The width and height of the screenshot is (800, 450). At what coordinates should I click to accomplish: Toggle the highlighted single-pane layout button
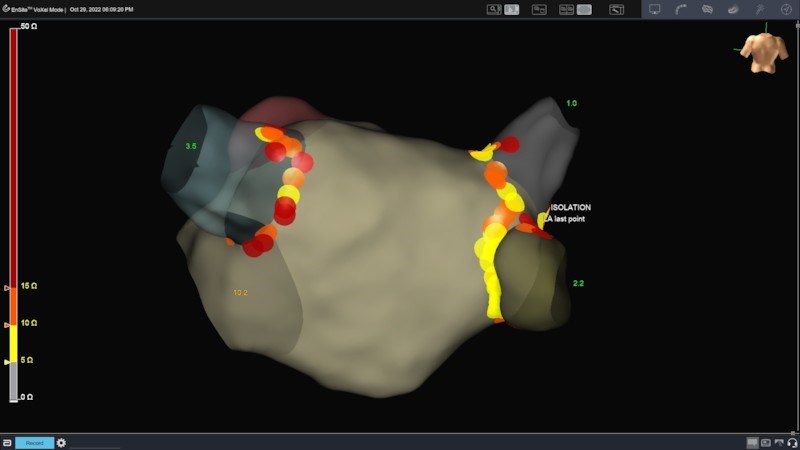tap(584, 9)
